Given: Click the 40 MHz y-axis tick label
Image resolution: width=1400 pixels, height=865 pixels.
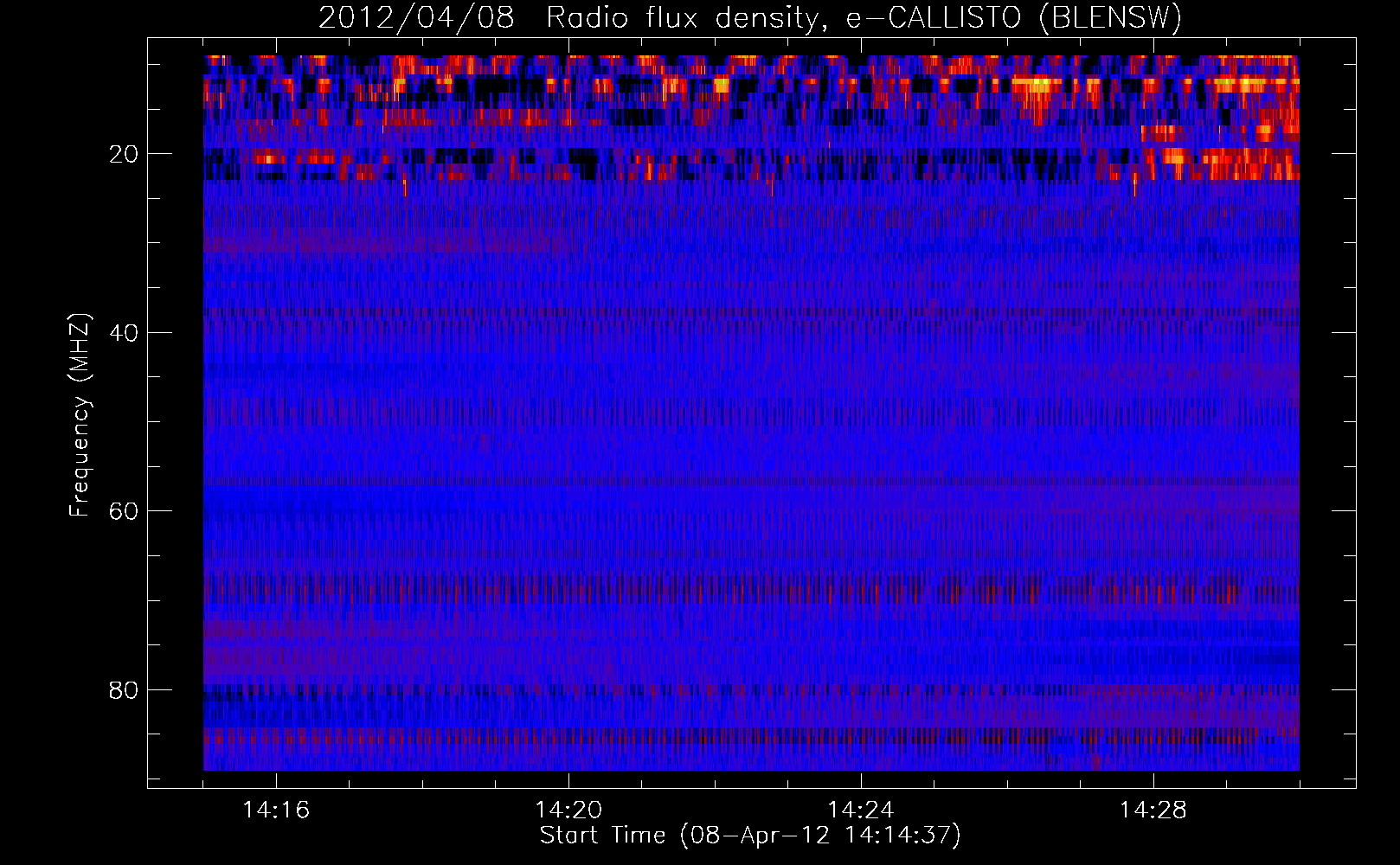Looking at the screenshot, I should [x=124, y=333].
